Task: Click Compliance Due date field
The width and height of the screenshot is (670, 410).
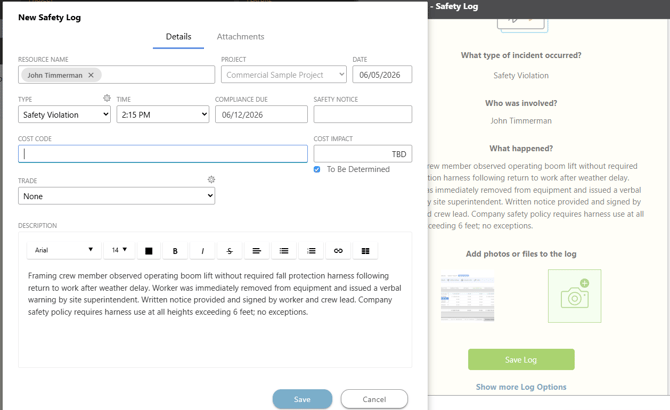Action: [261, 114]
